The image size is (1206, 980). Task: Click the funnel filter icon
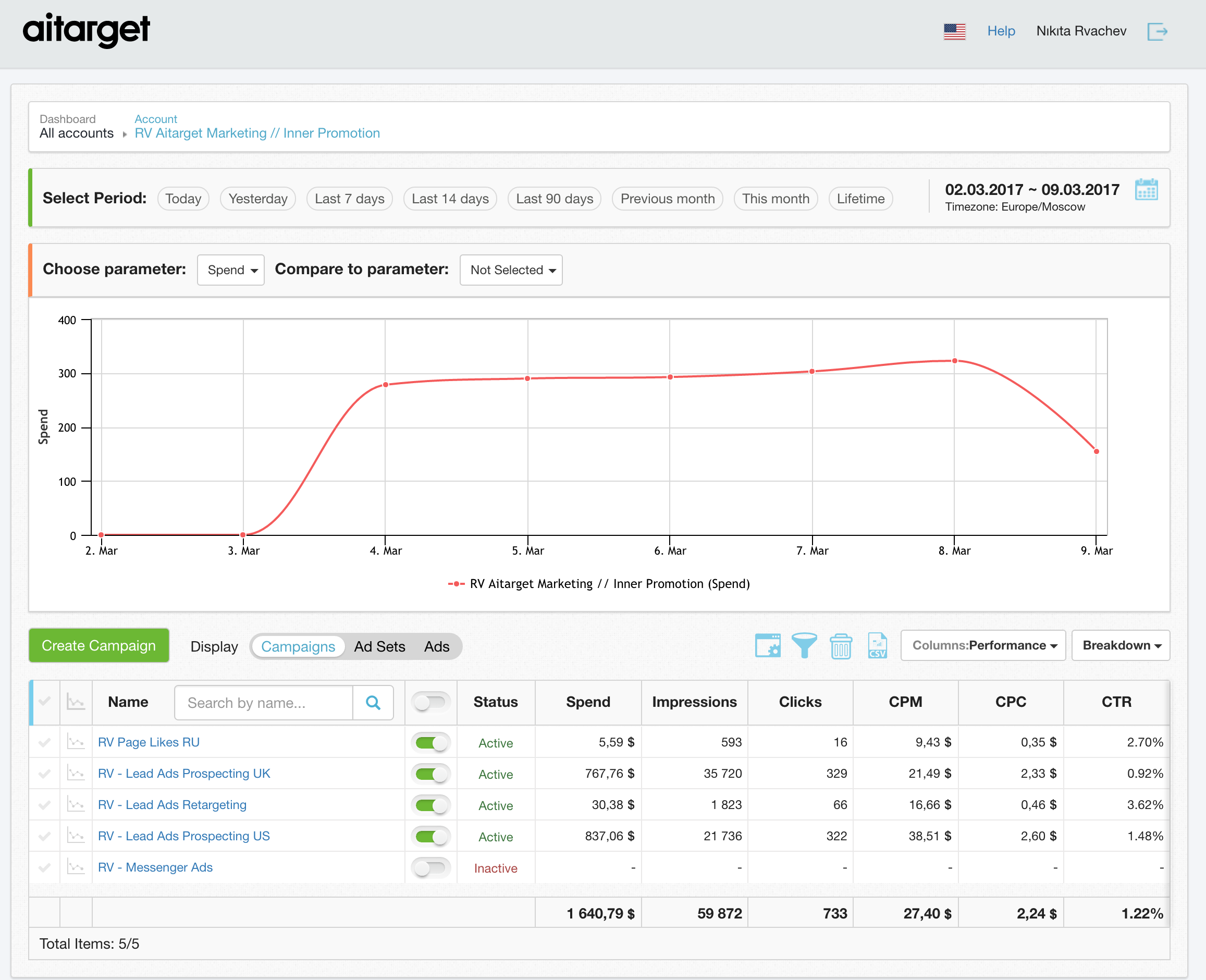point(804,645)
